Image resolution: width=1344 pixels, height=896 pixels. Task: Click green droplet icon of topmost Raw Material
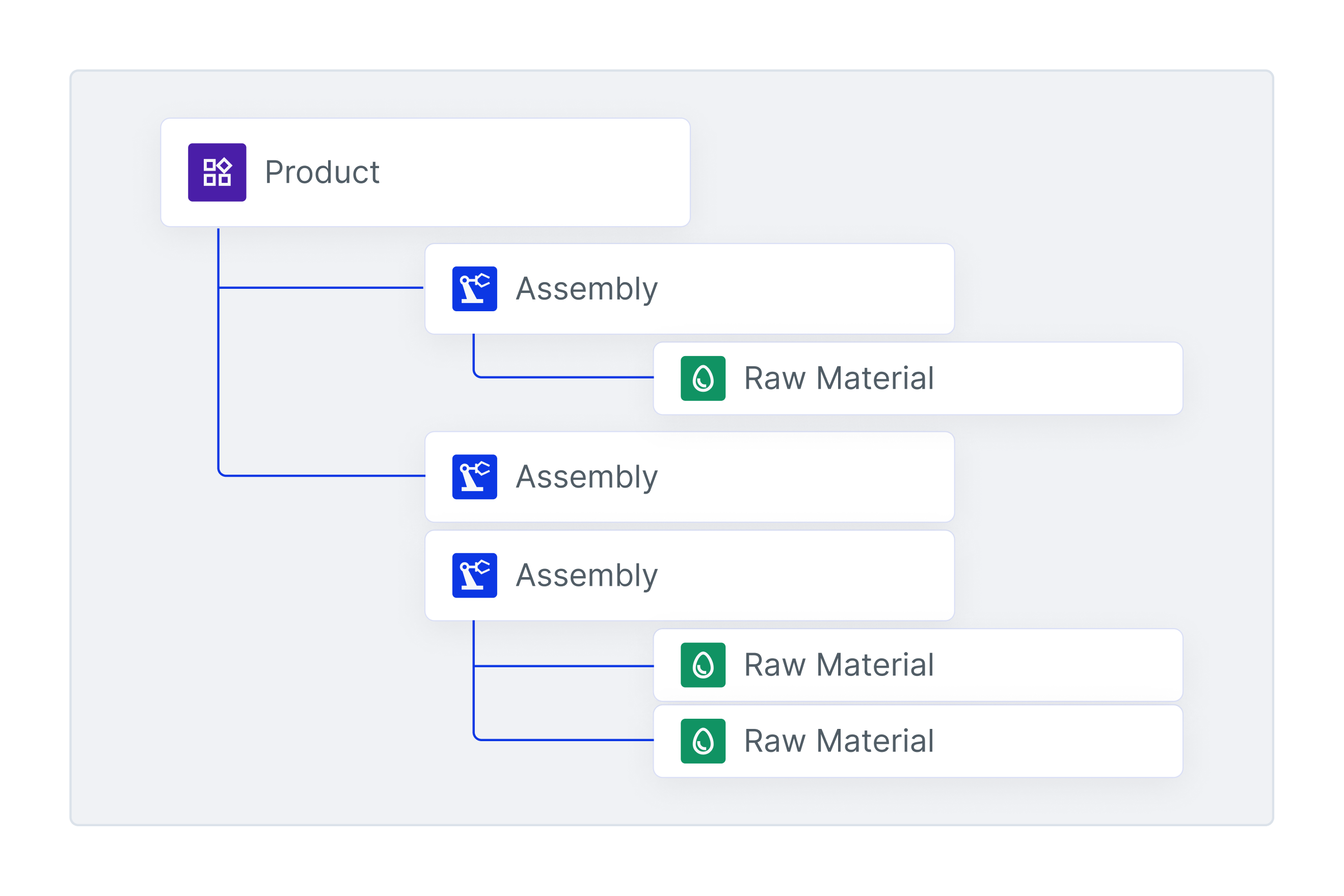tap(703, 378)
